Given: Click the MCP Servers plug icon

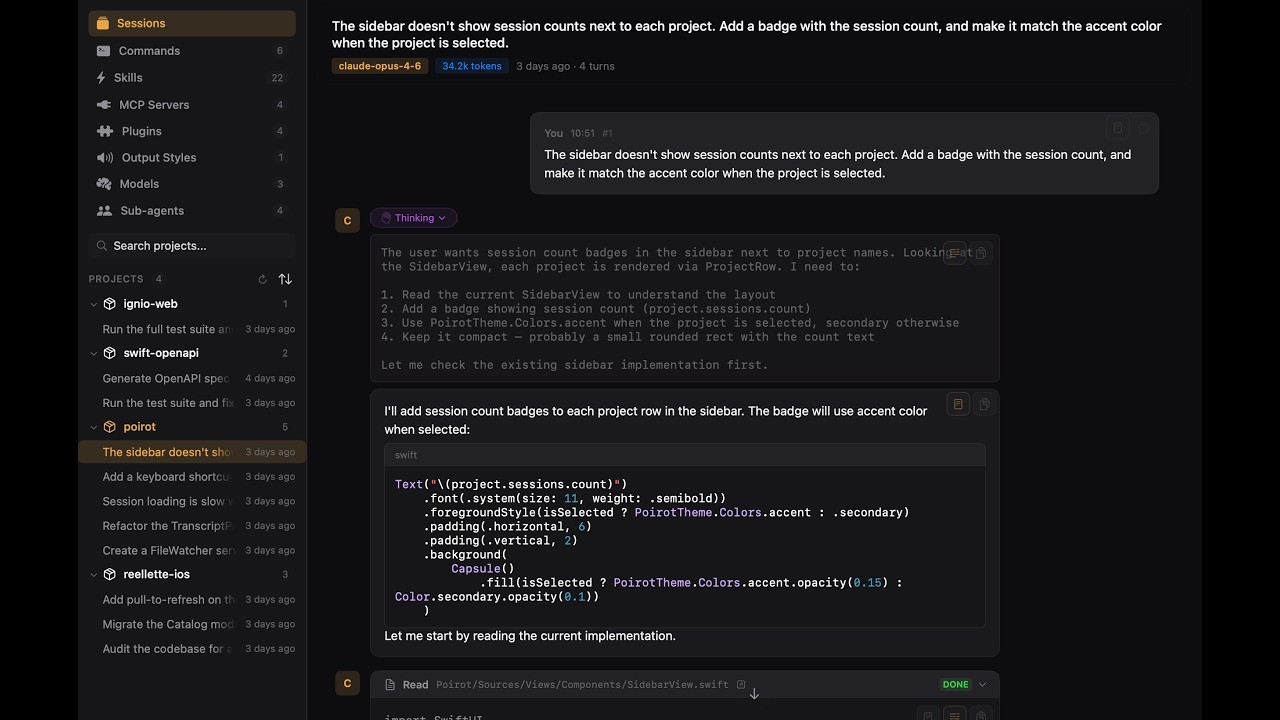Looking at the screenshot, I should pos(103,105).
